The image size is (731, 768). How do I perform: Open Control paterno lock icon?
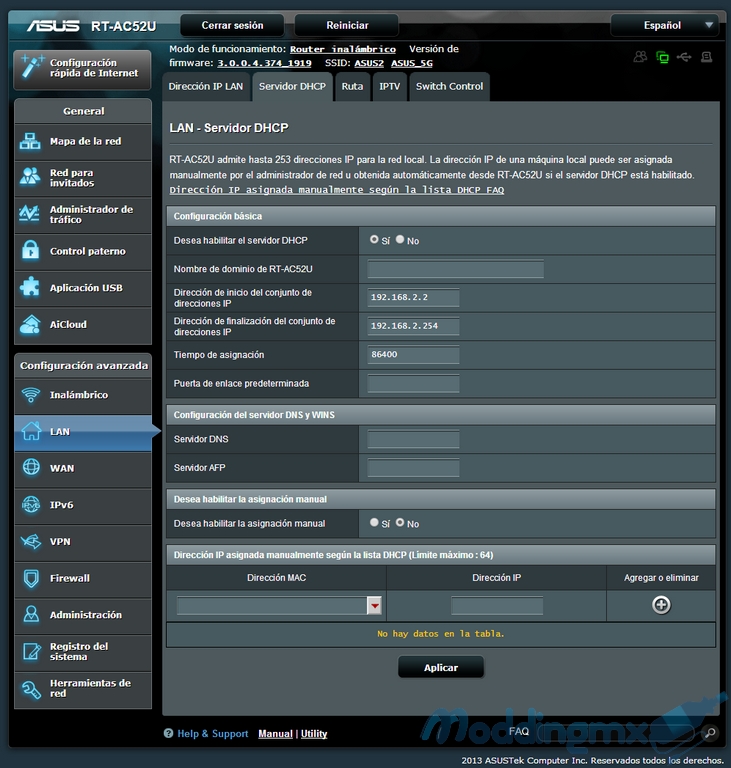(x=30, y=251)
